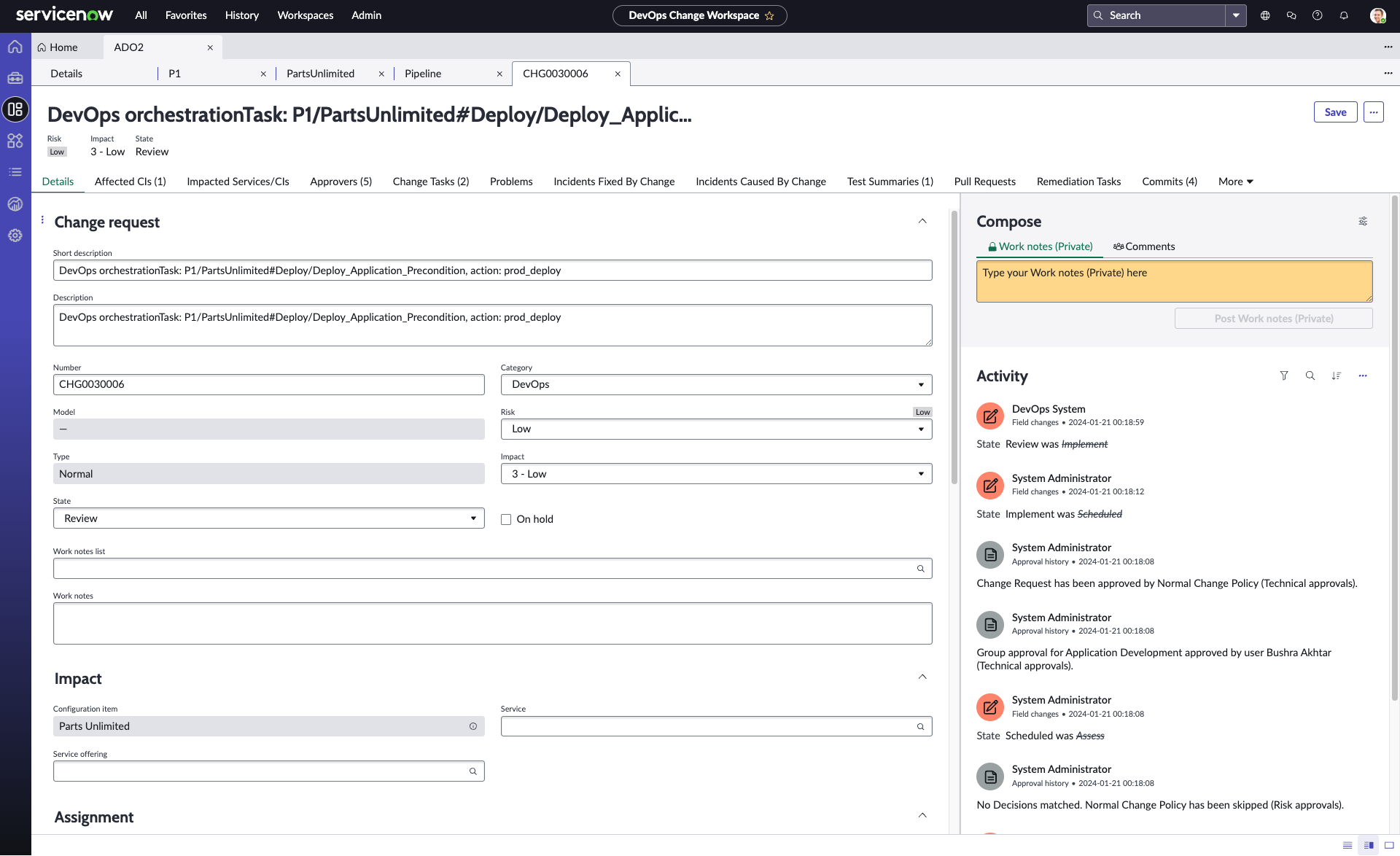Toggle the On hold checkbox
This screenshot has height=856, width=1400.
[x=506, y=519]
